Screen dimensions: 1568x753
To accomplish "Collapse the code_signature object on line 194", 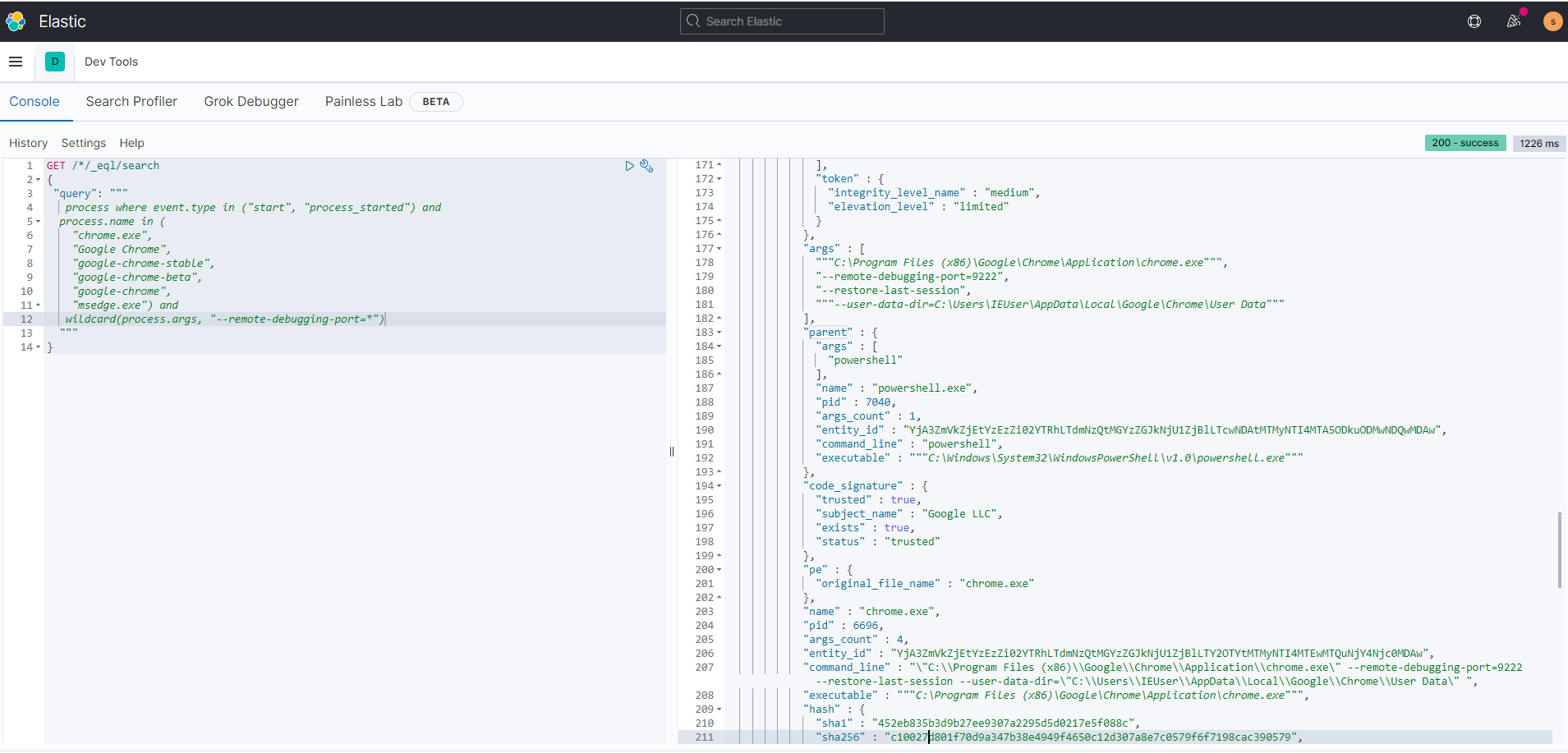I will point(719,485).
